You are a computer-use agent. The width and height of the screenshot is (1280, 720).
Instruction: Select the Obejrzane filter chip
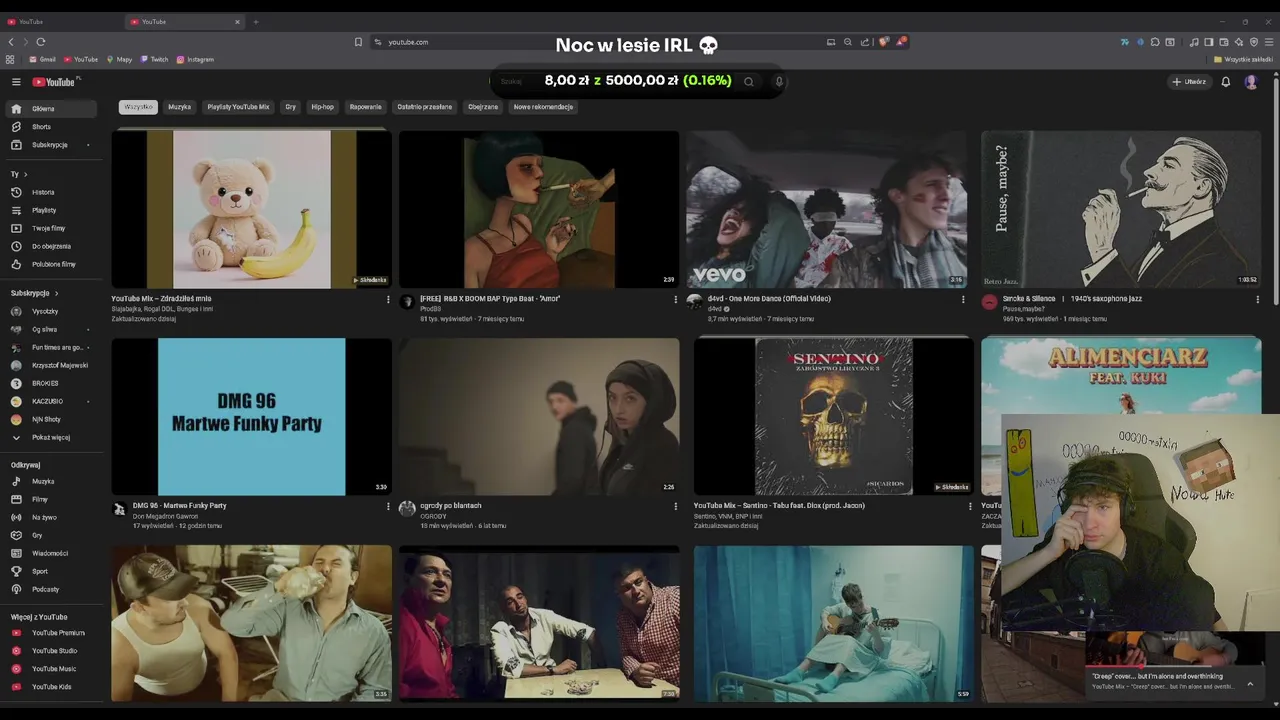(483, 107)
